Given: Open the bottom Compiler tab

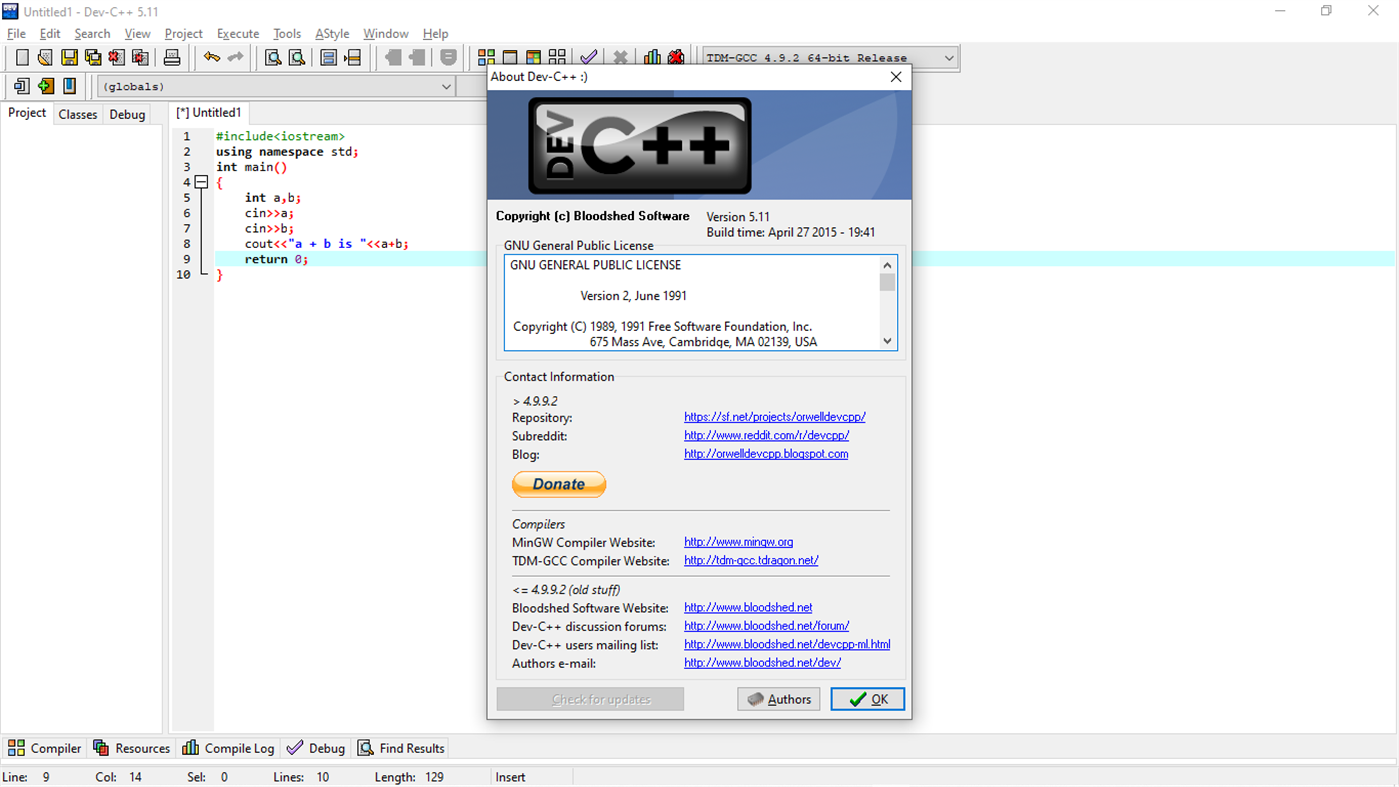Looking at the screenshot, I should click(x=45, y=748).
